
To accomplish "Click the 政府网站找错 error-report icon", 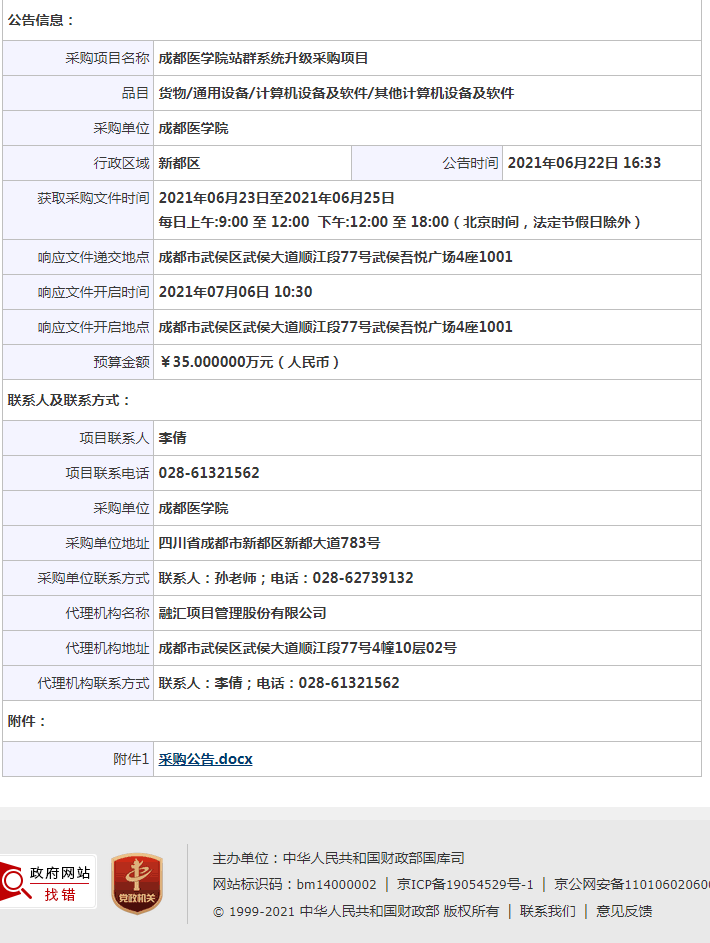I will [x=48, y=881].
